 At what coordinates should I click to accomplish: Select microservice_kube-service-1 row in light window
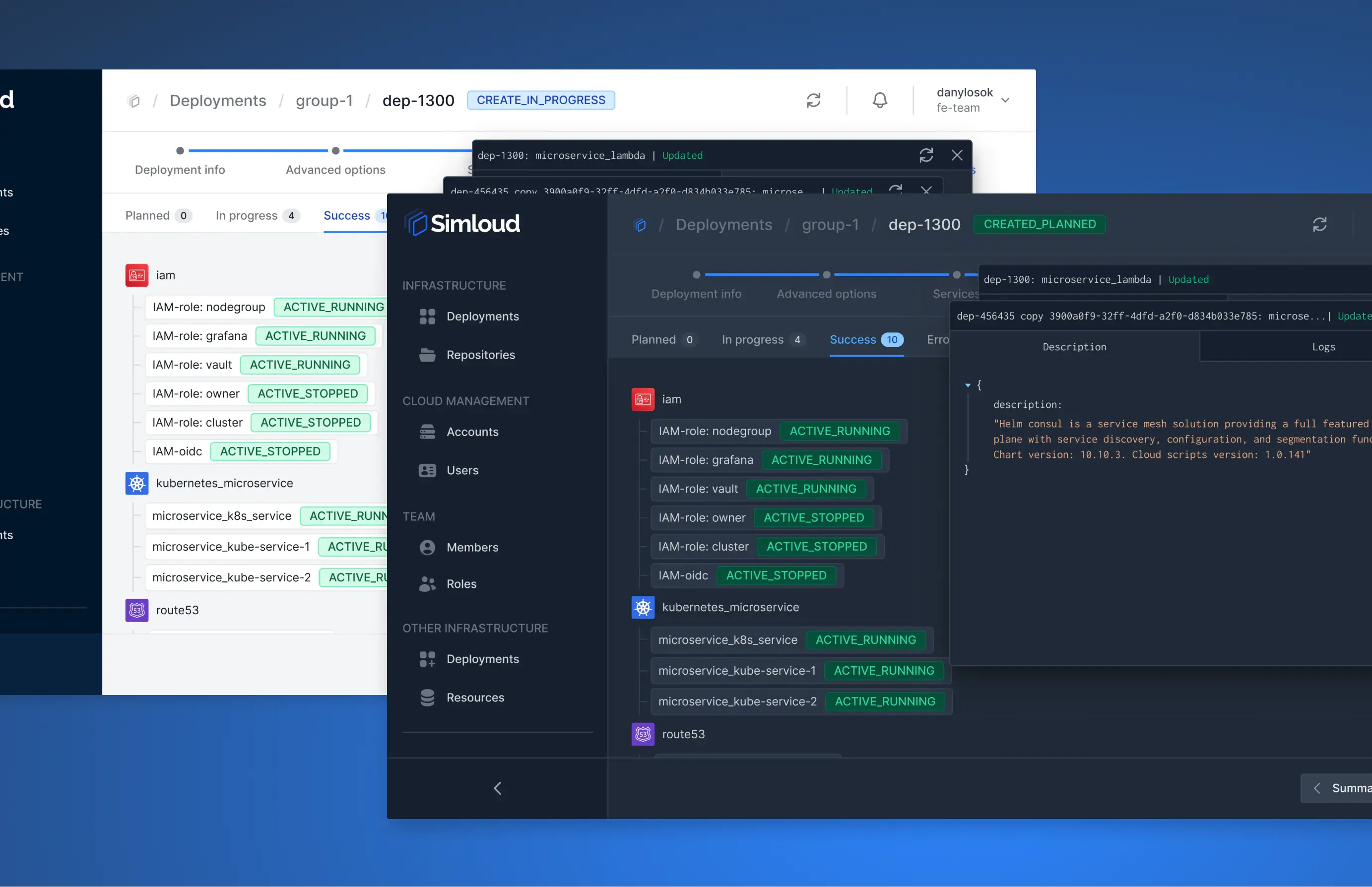tap(266, 547)
